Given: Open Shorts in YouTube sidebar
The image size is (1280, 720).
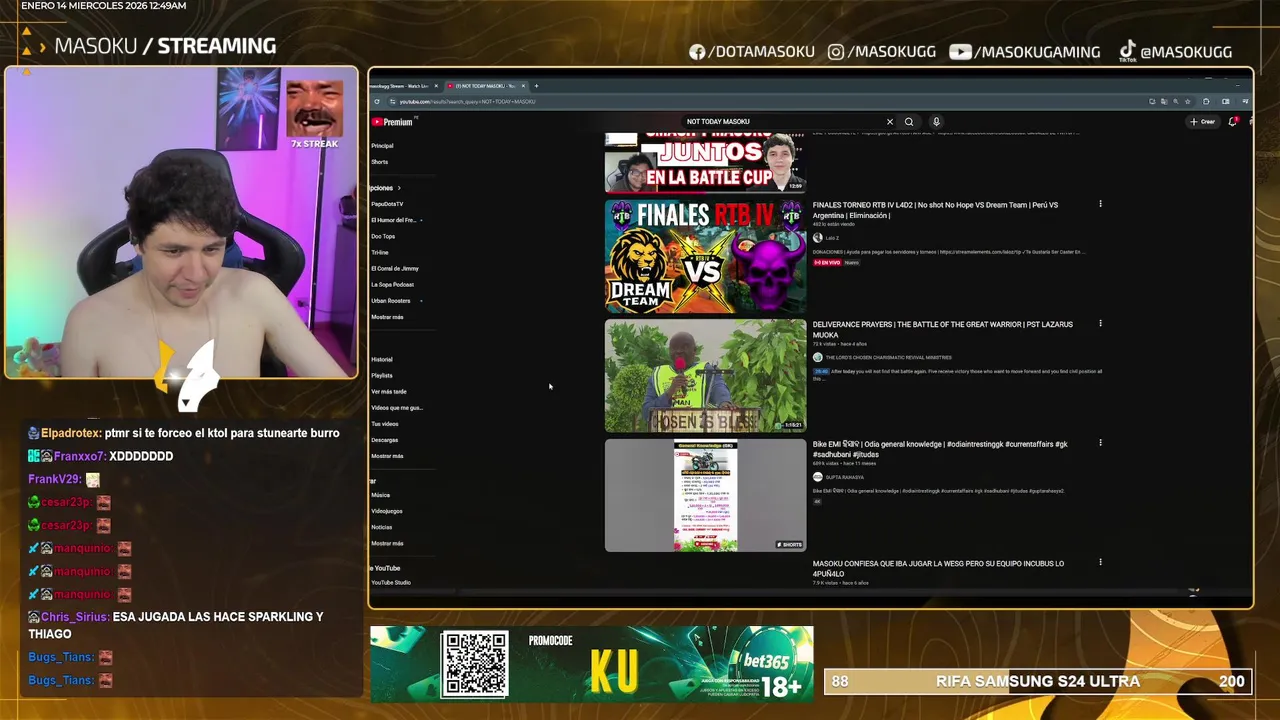Looking at the screenshot, I should [x=380, y=162].
